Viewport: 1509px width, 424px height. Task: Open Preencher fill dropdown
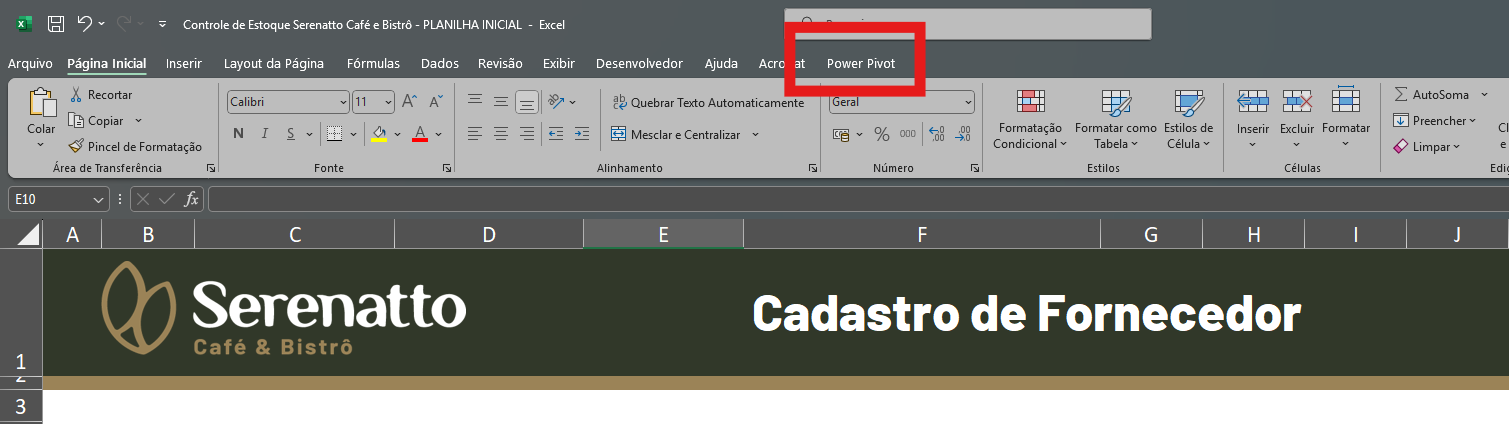[1435, 121]
